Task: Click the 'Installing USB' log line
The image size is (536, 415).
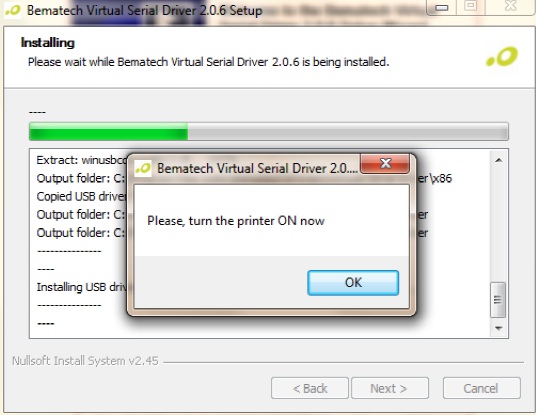Action: (81, 287)
